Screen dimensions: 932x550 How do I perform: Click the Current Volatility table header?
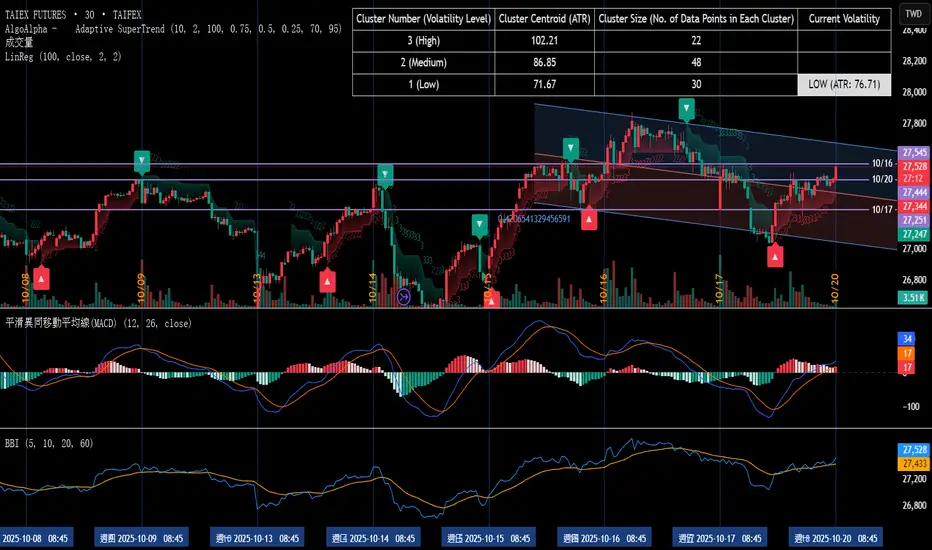pos(844,19)
